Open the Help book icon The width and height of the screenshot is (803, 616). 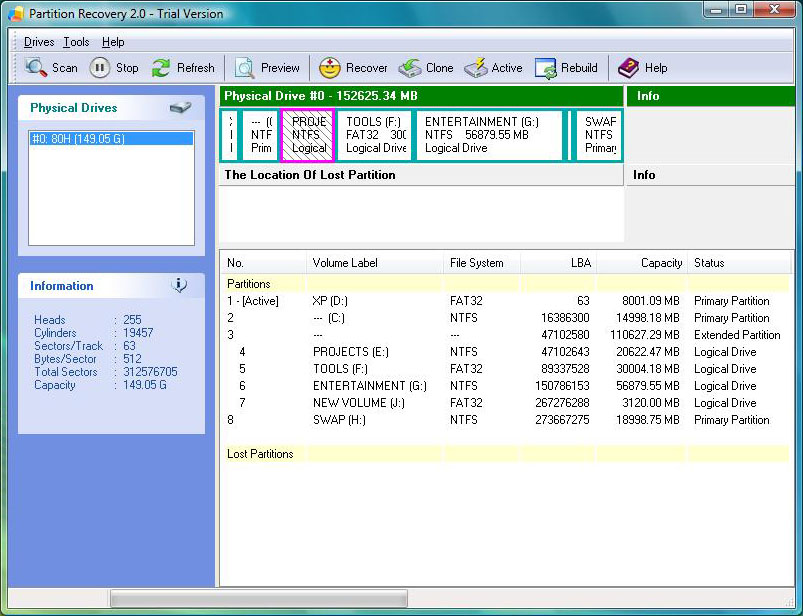tap(628, 68)
